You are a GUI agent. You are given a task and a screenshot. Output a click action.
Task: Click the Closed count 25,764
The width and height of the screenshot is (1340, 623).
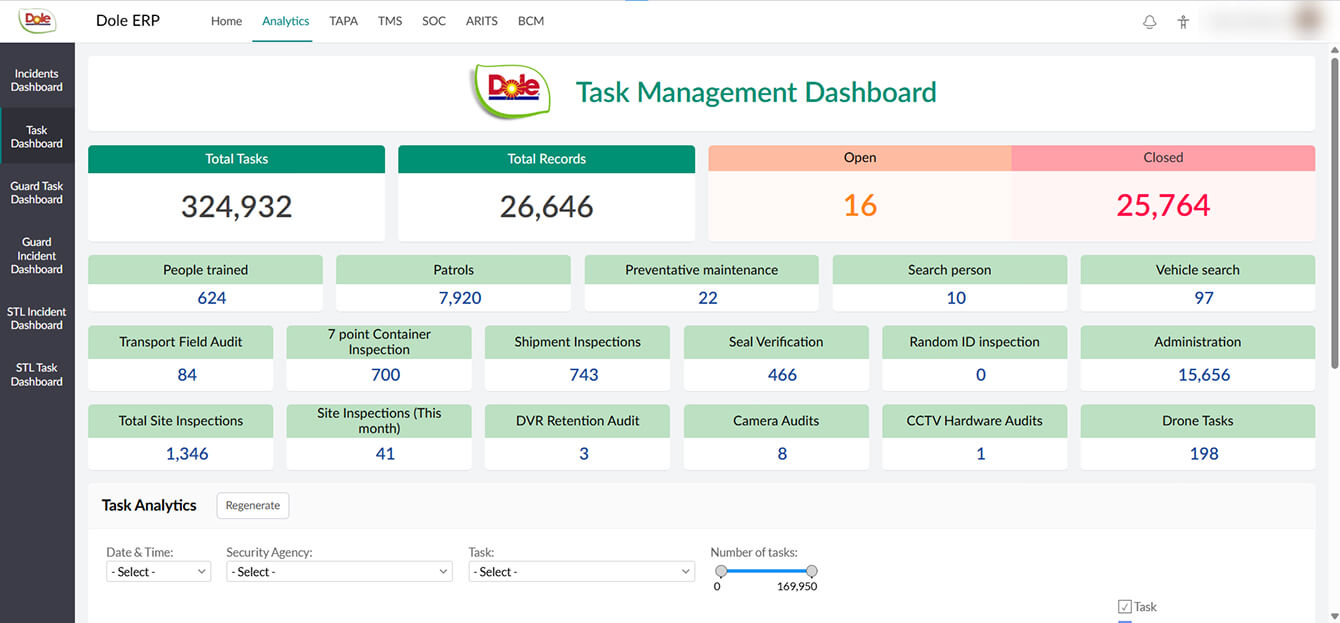click(1163, 205)
